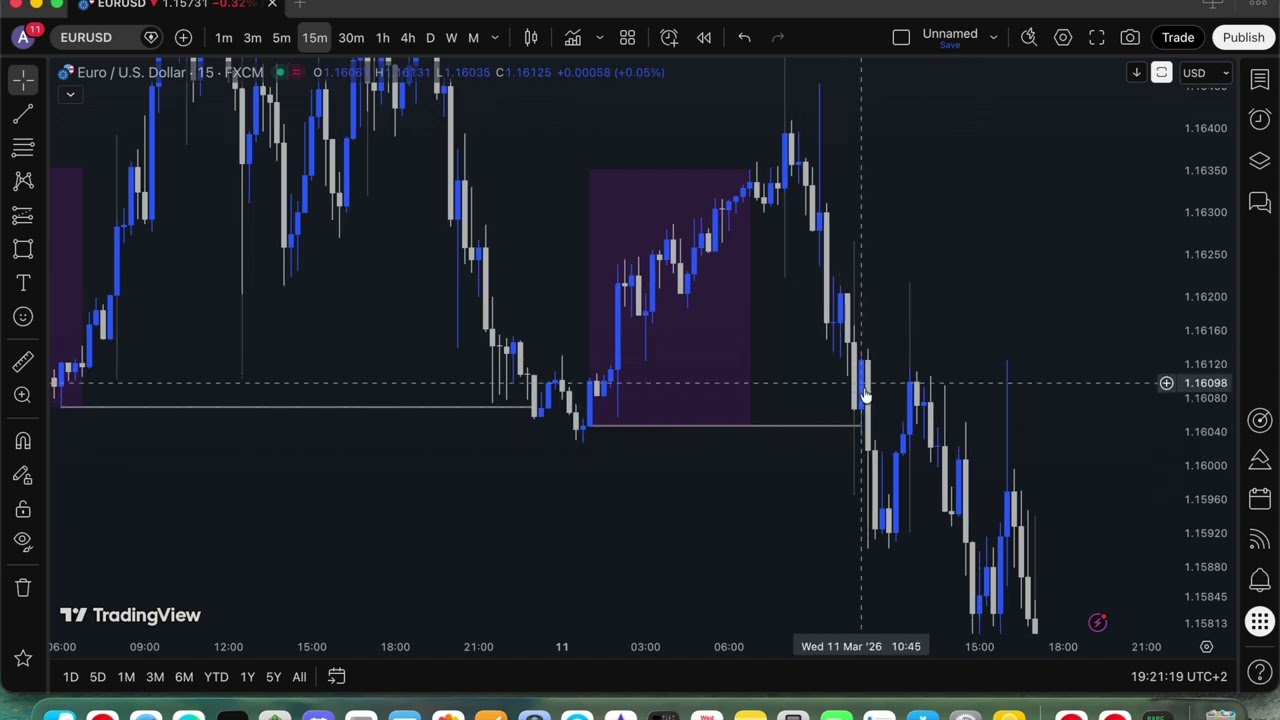The image size is (1280, 720).
Task: Select the text annotation tool
Action: click(x=23, y=283)
